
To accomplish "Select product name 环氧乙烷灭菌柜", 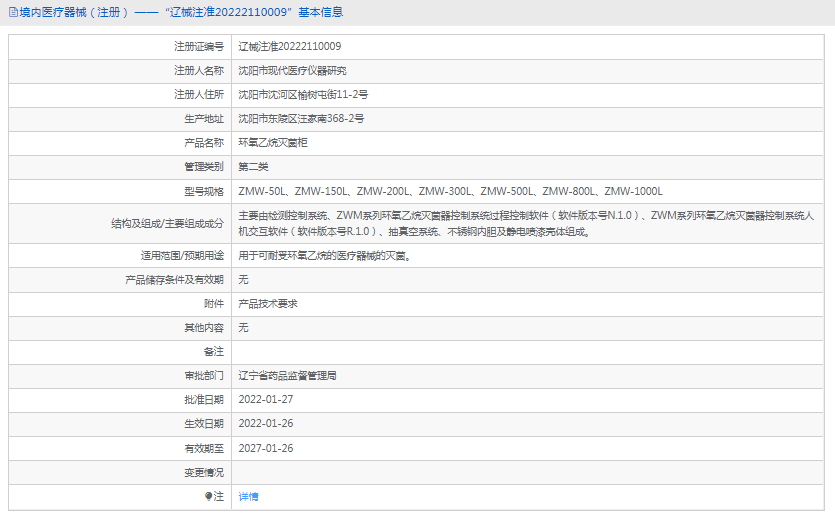I will coord(273,142).
